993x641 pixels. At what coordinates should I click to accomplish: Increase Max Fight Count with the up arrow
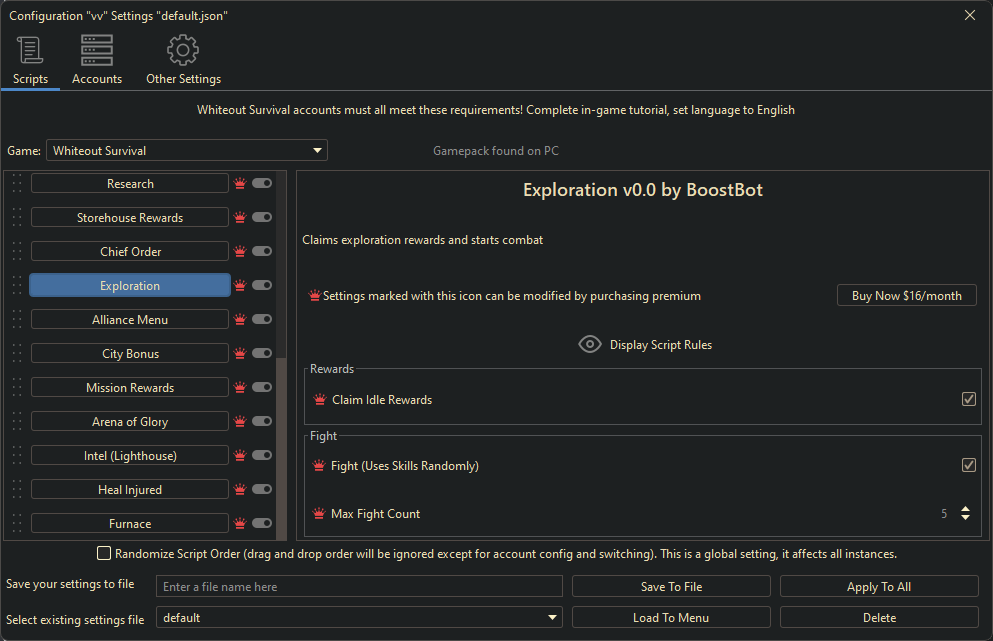click(965, 509)
